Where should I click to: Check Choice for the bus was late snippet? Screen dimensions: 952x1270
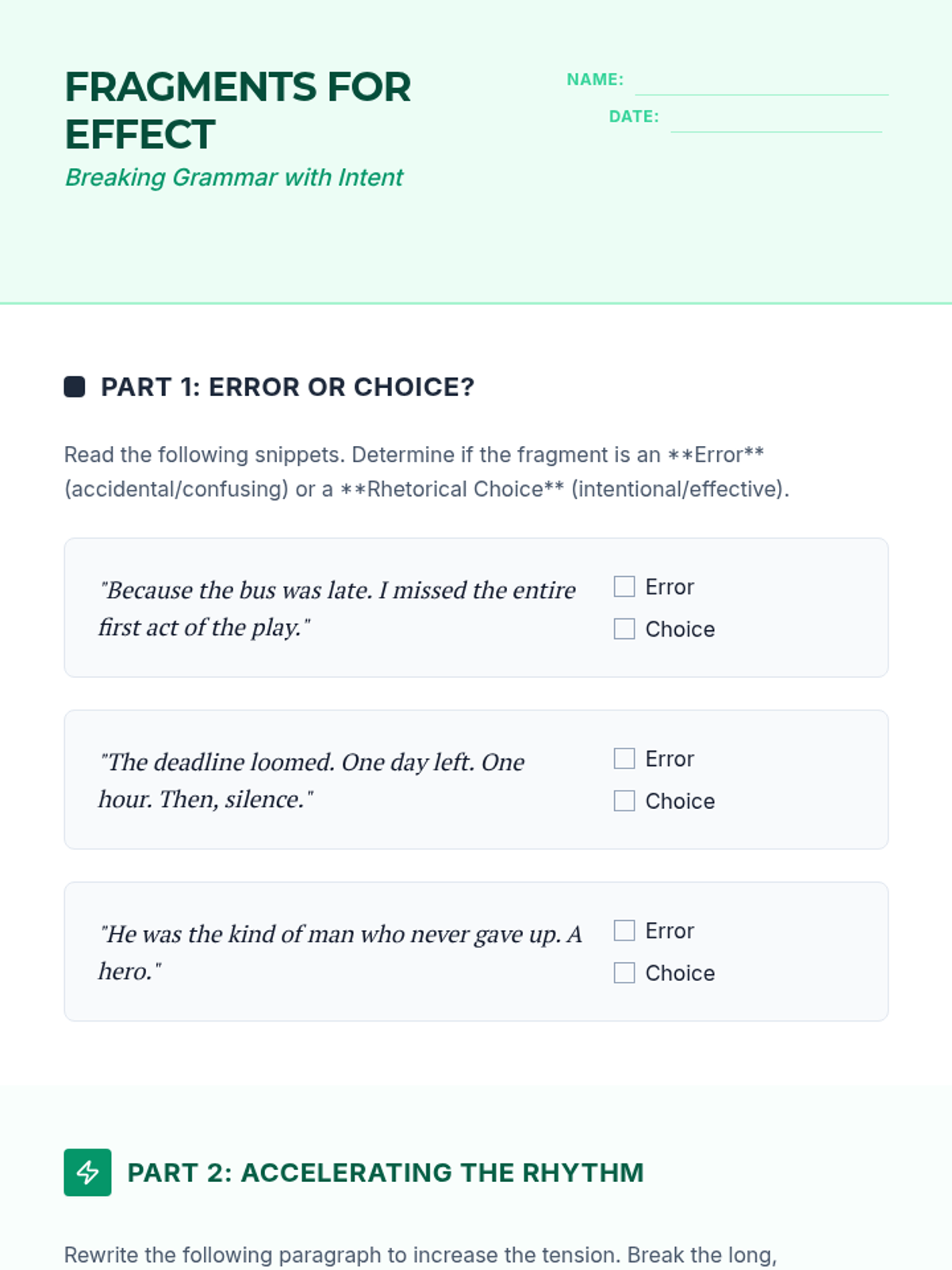coord(624,629)
